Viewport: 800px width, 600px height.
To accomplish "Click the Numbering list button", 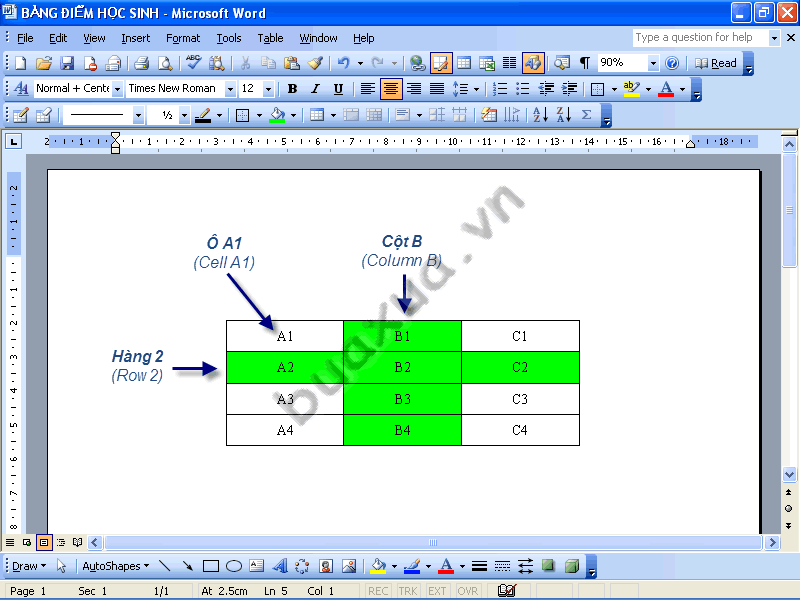I will pyautogui.click(x=500, y=89).
